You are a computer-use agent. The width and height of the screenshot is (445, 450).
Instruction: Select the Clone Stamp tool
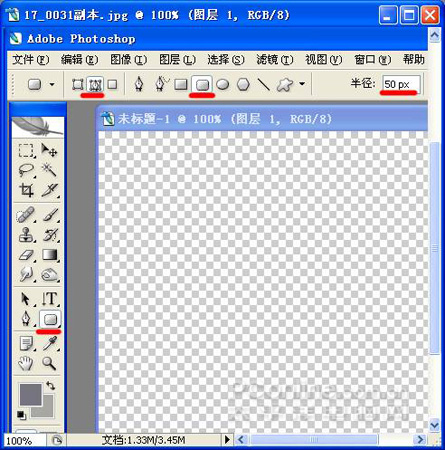tap(26, 235)
